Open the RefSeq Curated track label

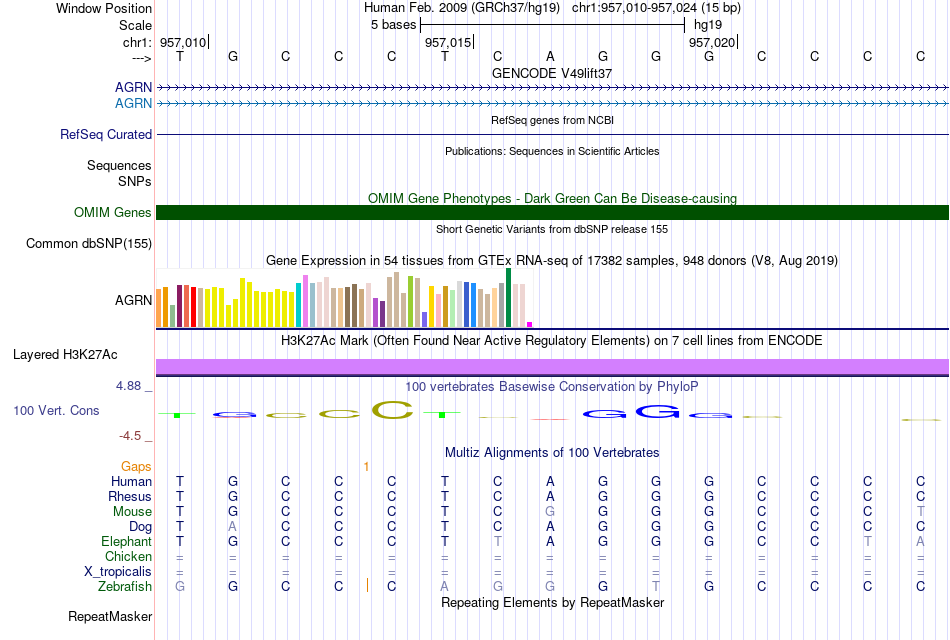pos(106,135)
